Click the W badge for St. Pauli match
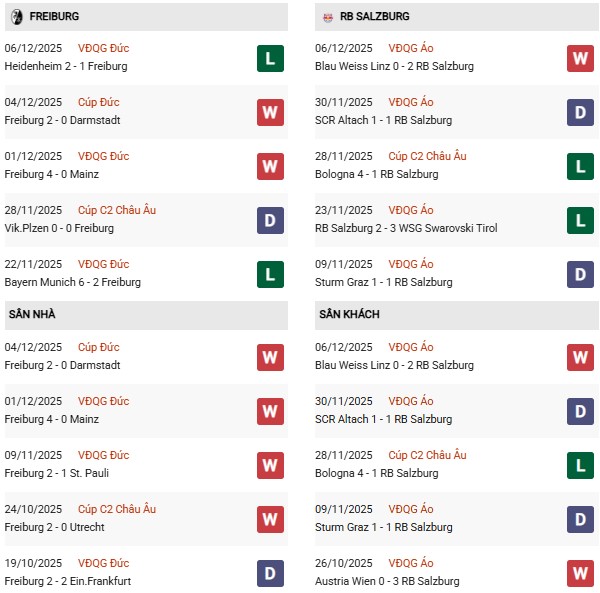 (x=270, y=465)
